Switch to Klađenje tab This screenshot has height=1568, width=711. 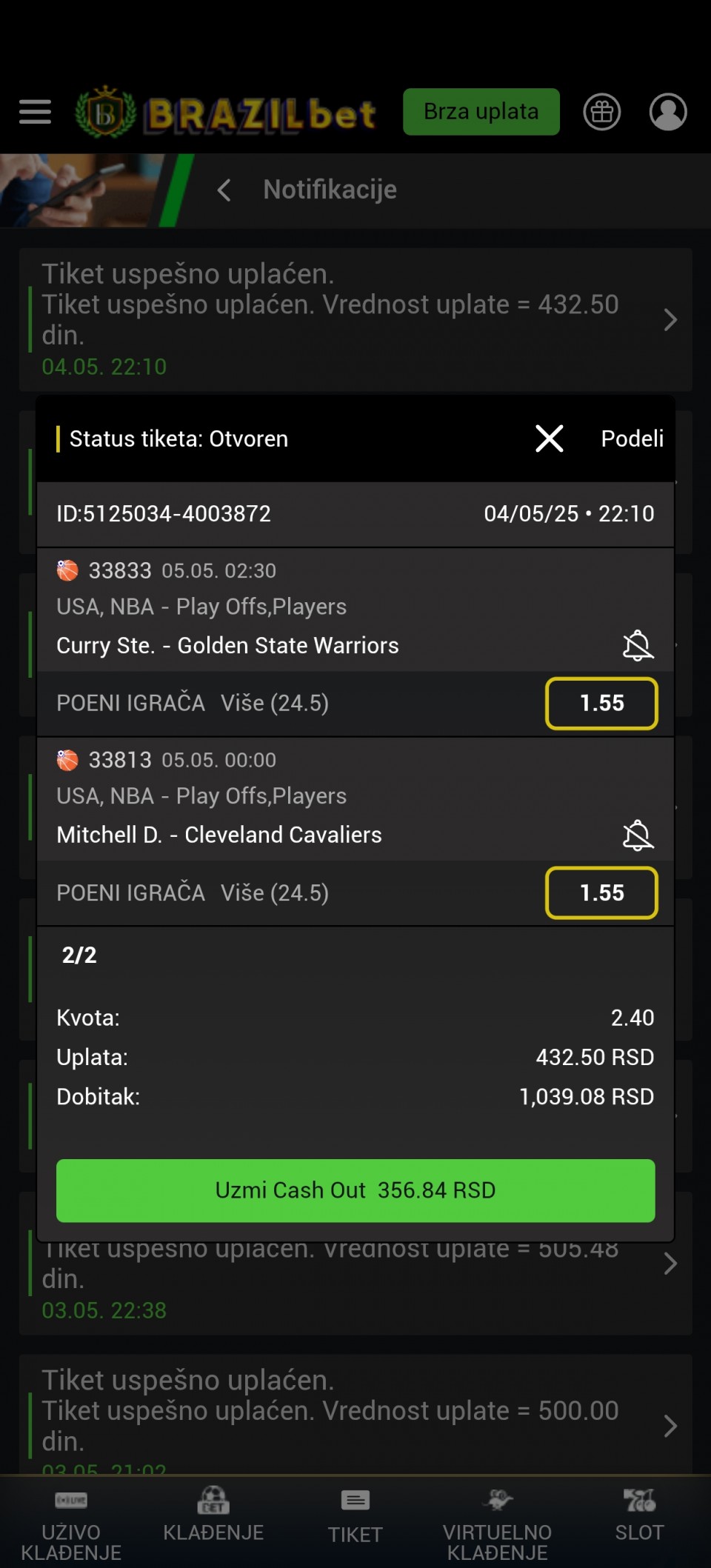coord(213,1515)
